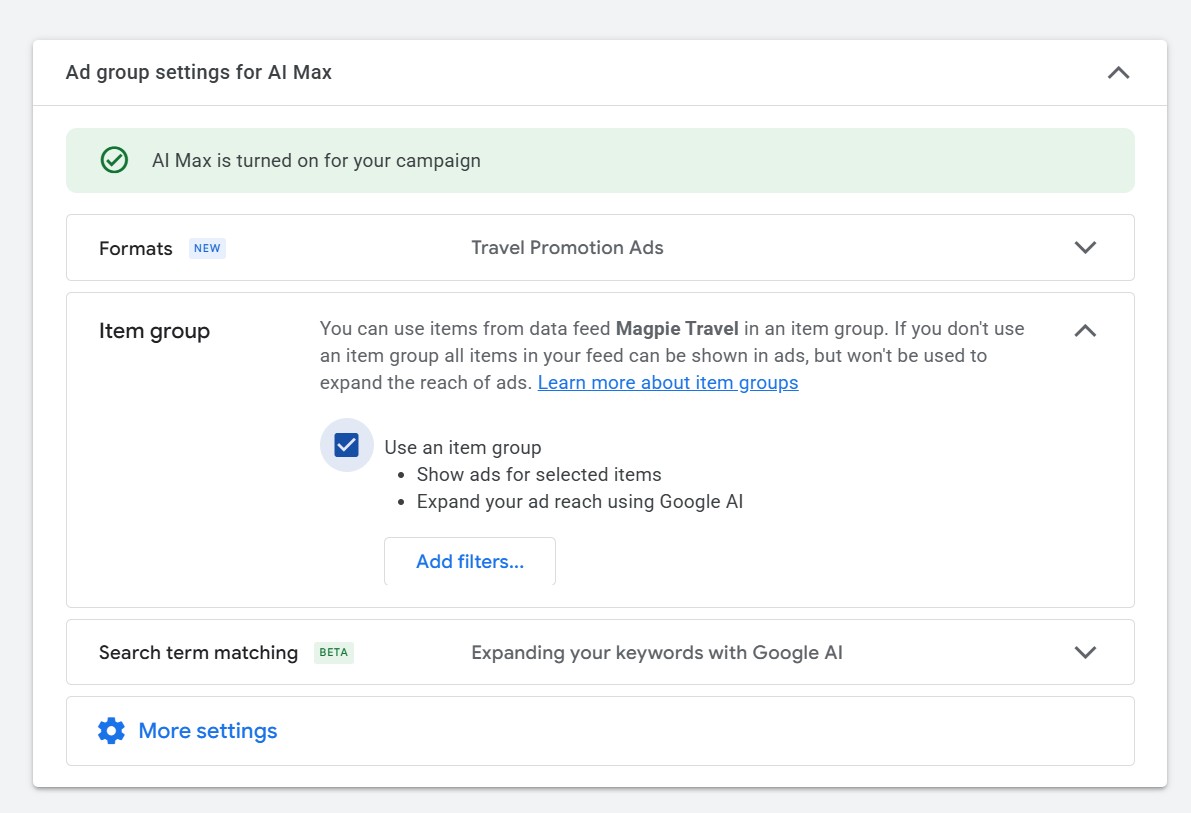The height and width of the screenshot is (813, 1191).
Task: Click the BETA badge beside Search term matching
Action: click(x=333, y=653)
